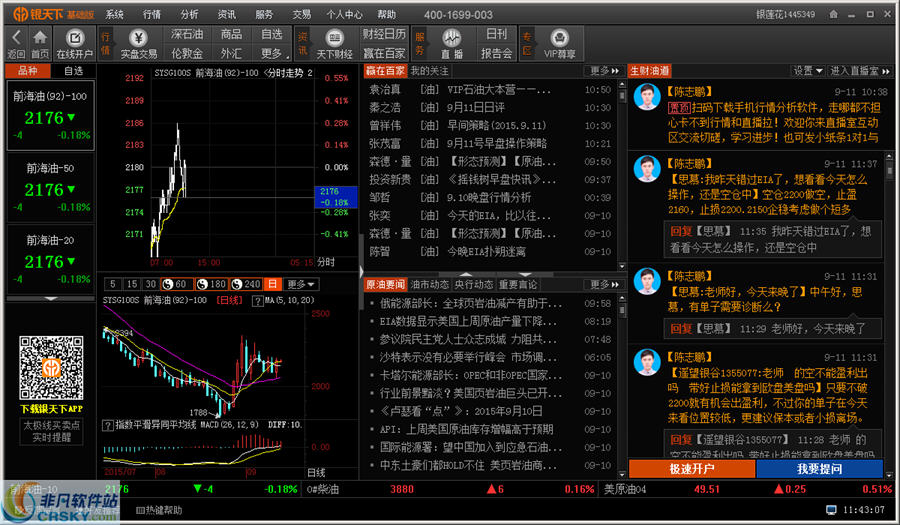Viewport: 900px width, 525px height.
Task: Open the 直播 live broadcast icon
Action: (x=452, y=38)
